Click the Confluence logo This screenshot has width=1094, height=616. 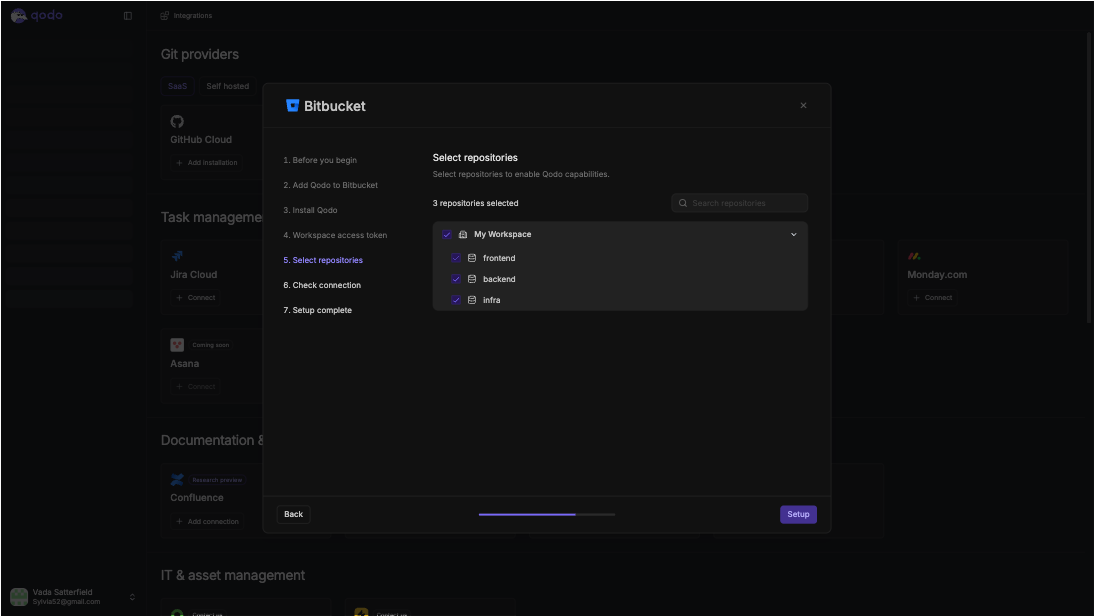(177, 479)
